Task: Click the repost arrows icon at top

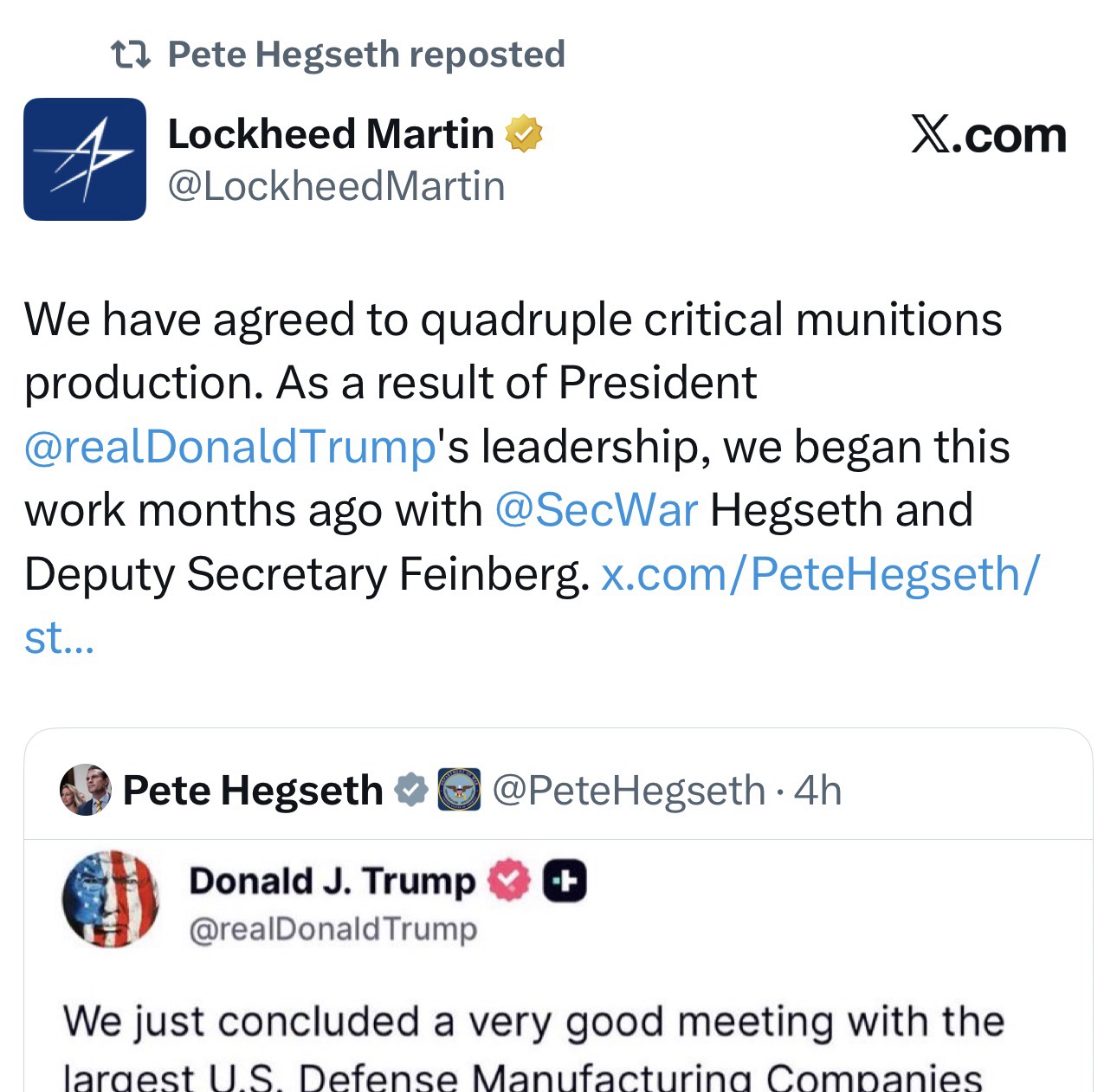Action: click(132, 55)
